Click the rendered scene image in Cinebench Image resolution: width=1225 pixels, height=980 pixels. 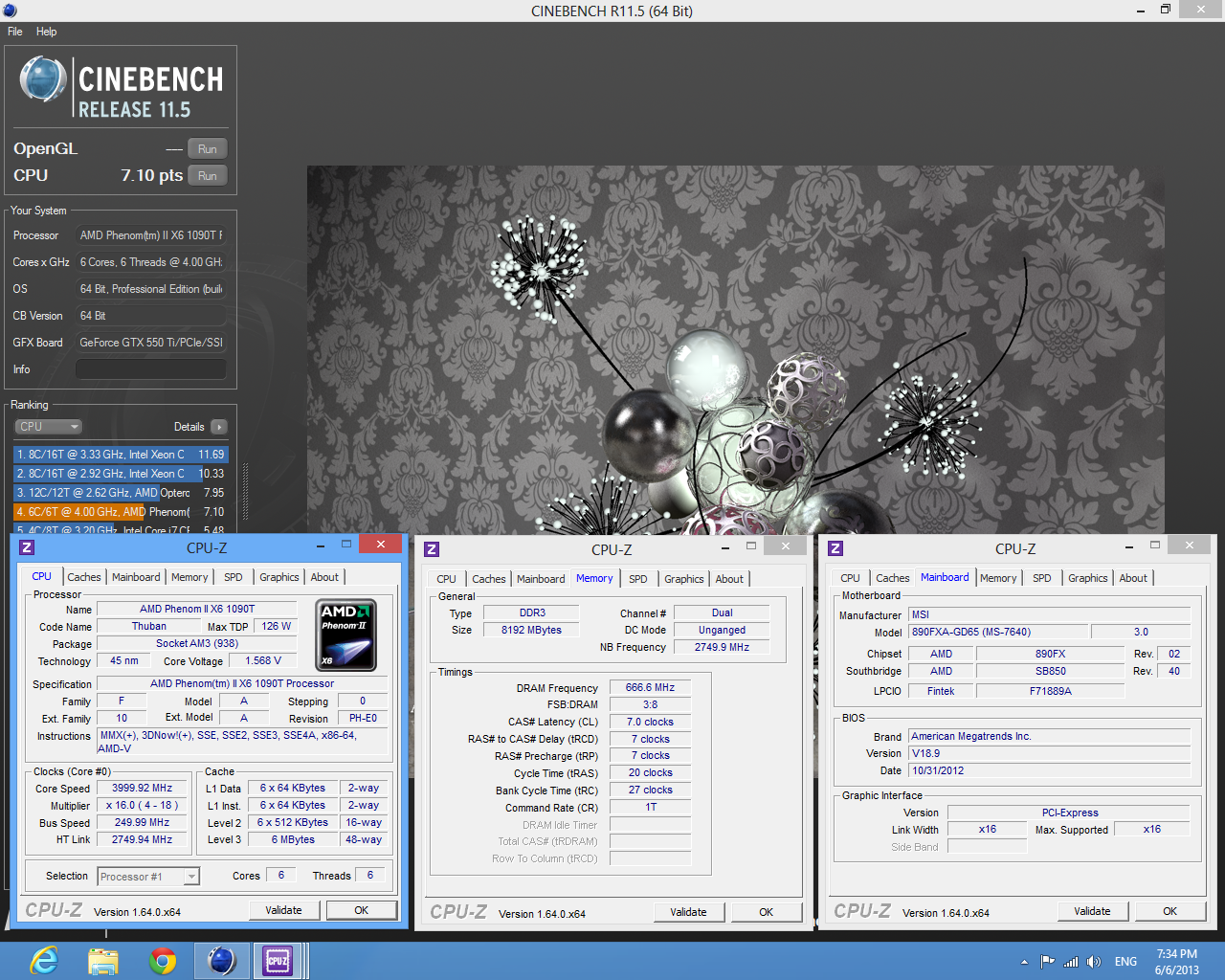point(735,350)
